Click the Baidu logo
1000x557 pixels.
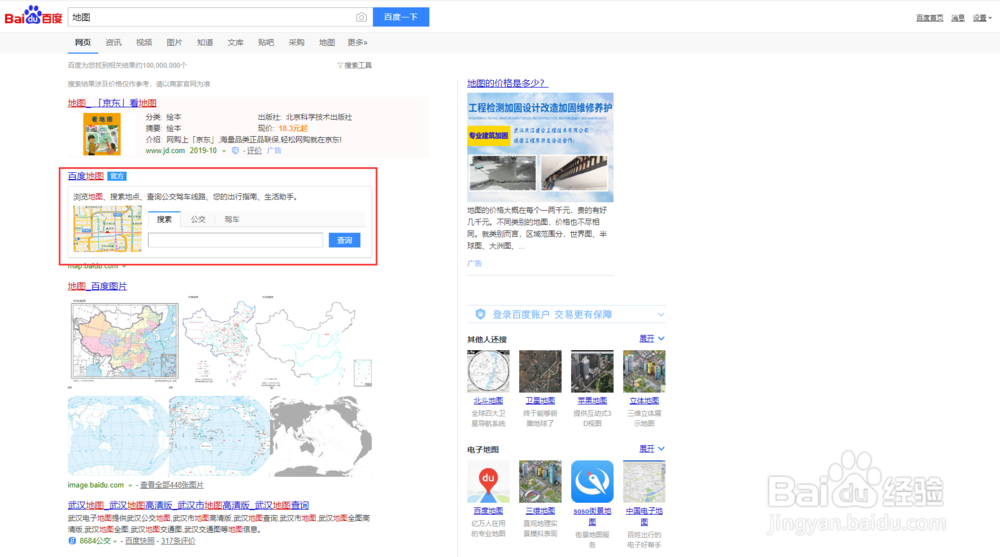33,15
